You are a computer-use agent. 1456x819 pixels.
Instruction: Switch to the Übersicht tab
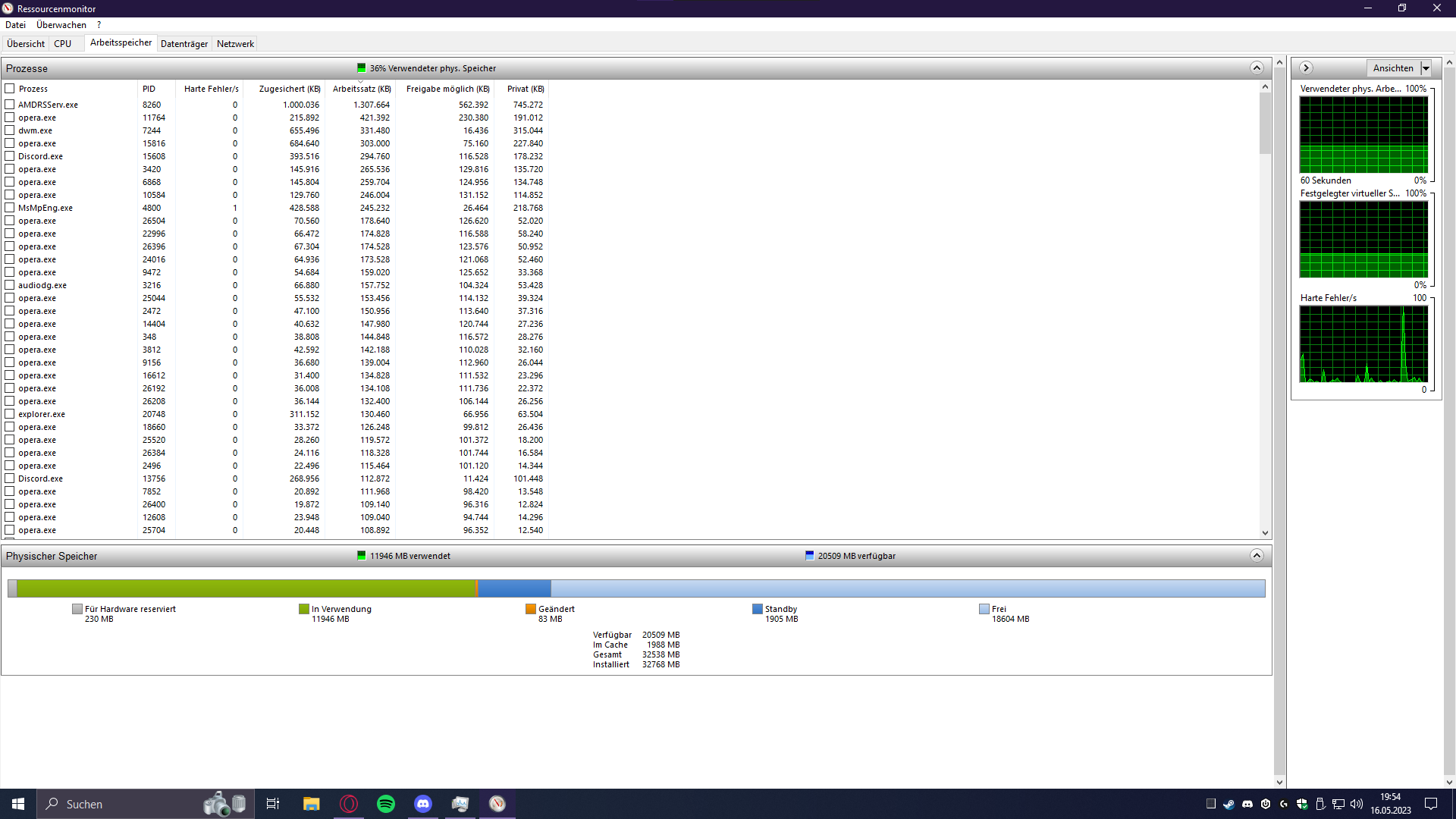pyautogui.click(x=26, y=44)
